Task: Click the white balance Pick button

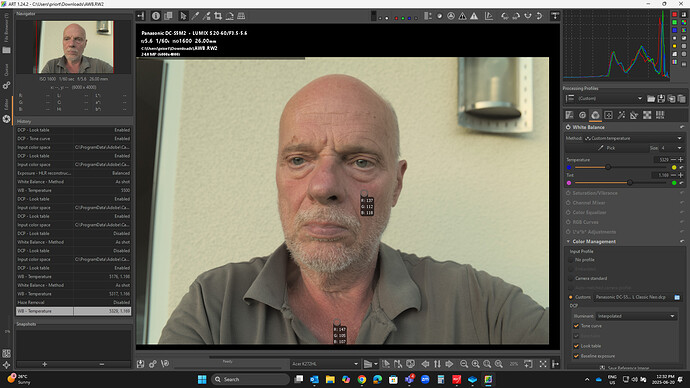Action: click(606, 148)
